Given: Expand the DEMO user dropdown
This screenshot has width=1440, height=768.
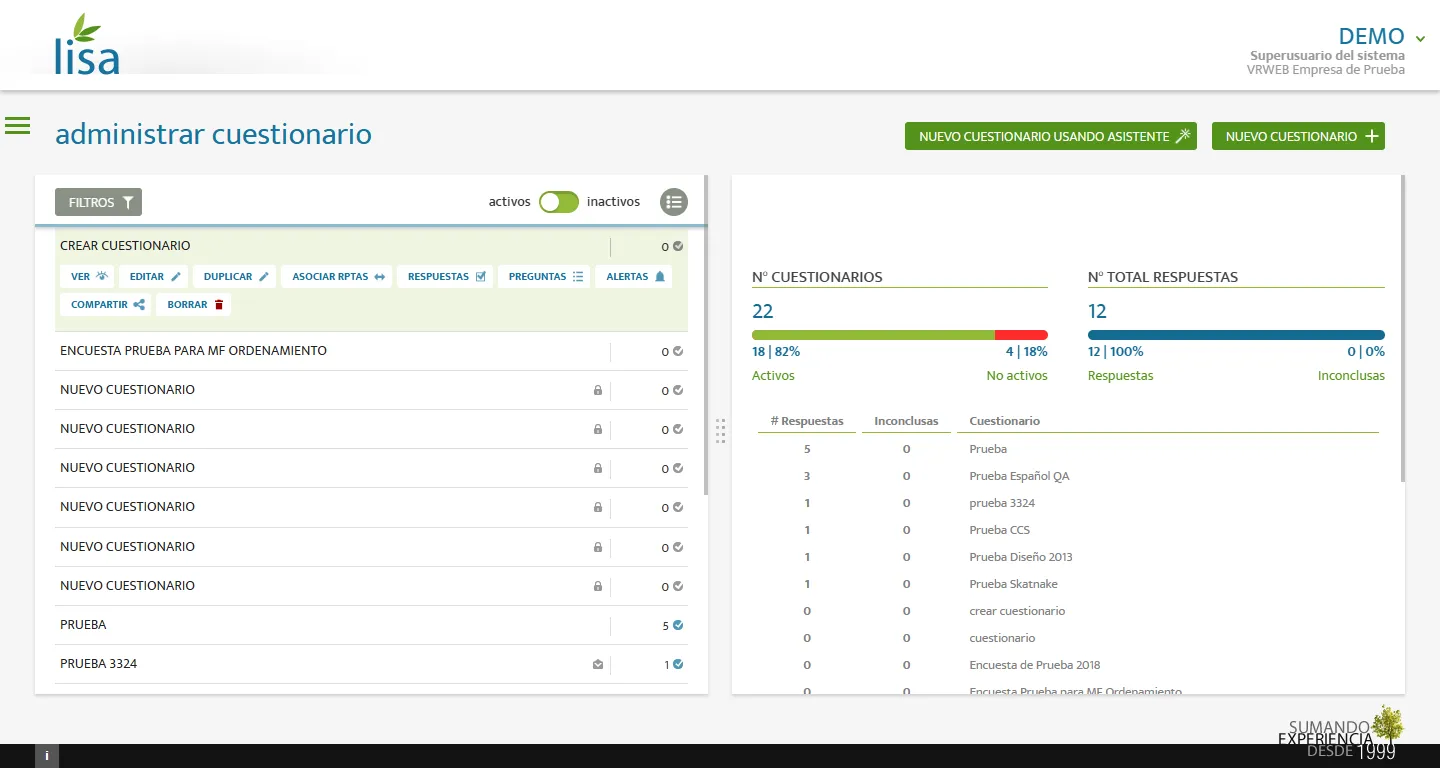Looking at the screenshot, I should [x=1420, y=38].
